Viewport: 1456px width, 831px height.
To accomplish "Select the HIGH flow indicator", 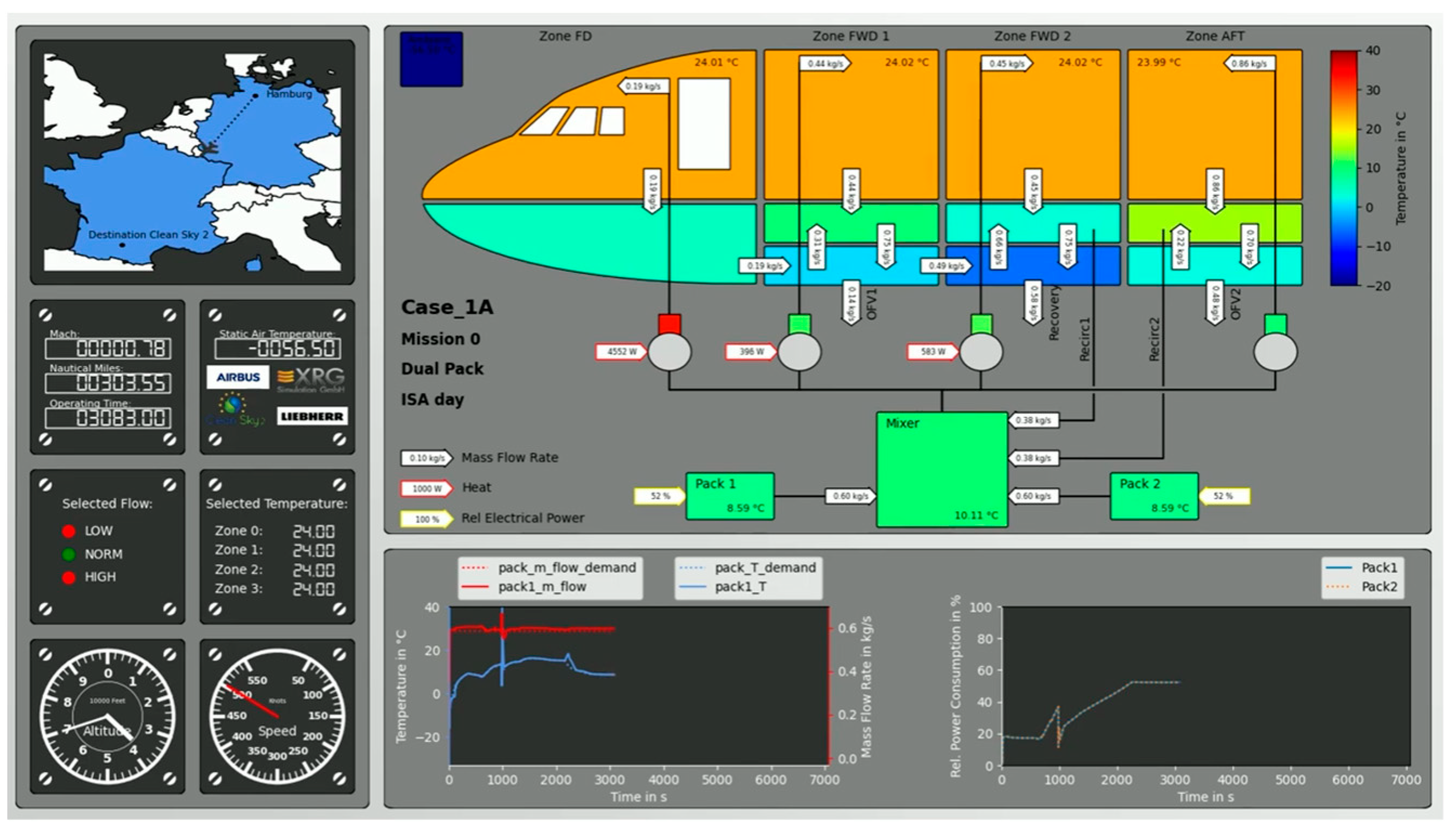I will [69, 578].
